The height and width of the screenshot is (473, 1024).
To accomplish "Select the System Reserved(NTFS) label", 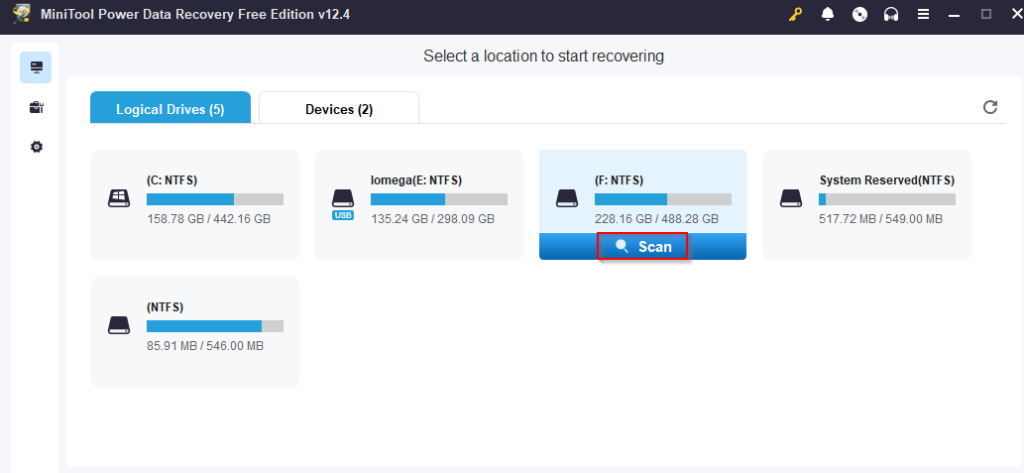I will (887, 180).
